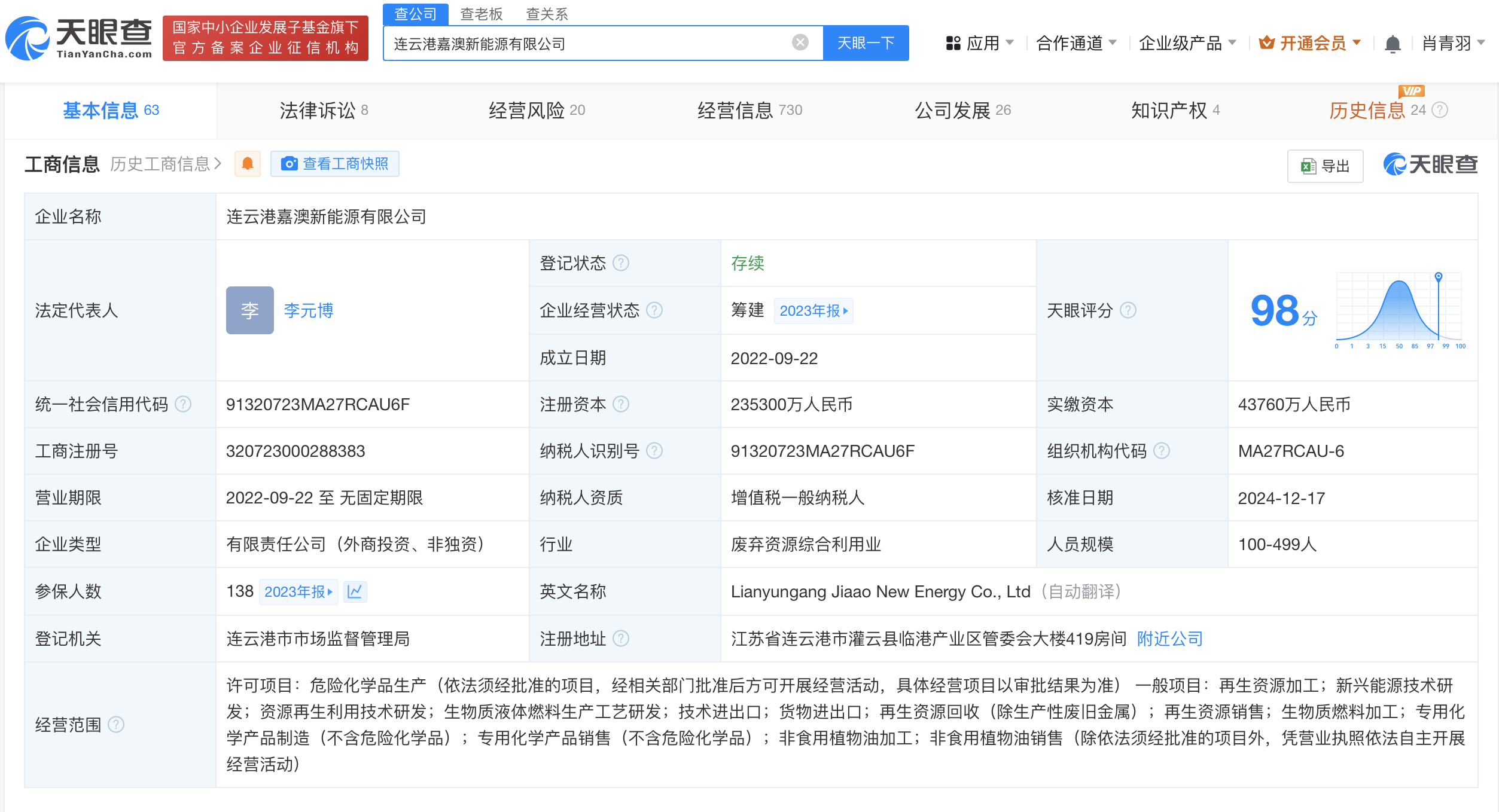Screen dimensions: 1499x812
Task: Select the 查关系 search tab
Action: [547, 14]
